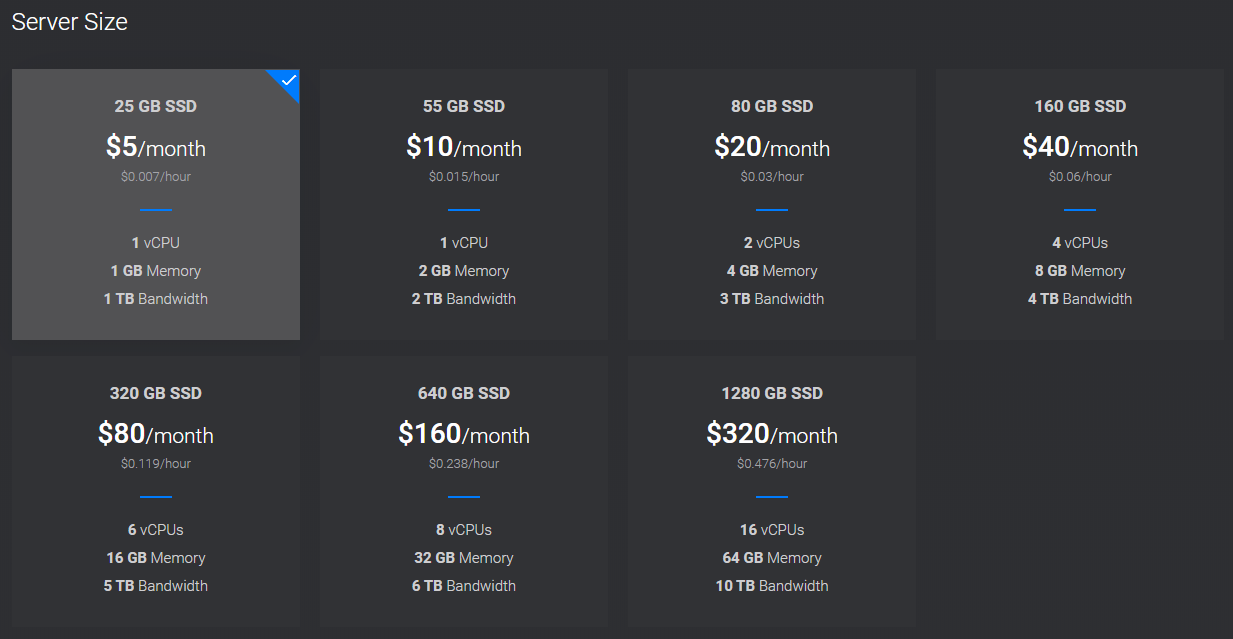Pick the 160 GB SSD $40/month plan
This screenshot has height=639, width=1233.
pyautogui.click(x=1079, y=204)
